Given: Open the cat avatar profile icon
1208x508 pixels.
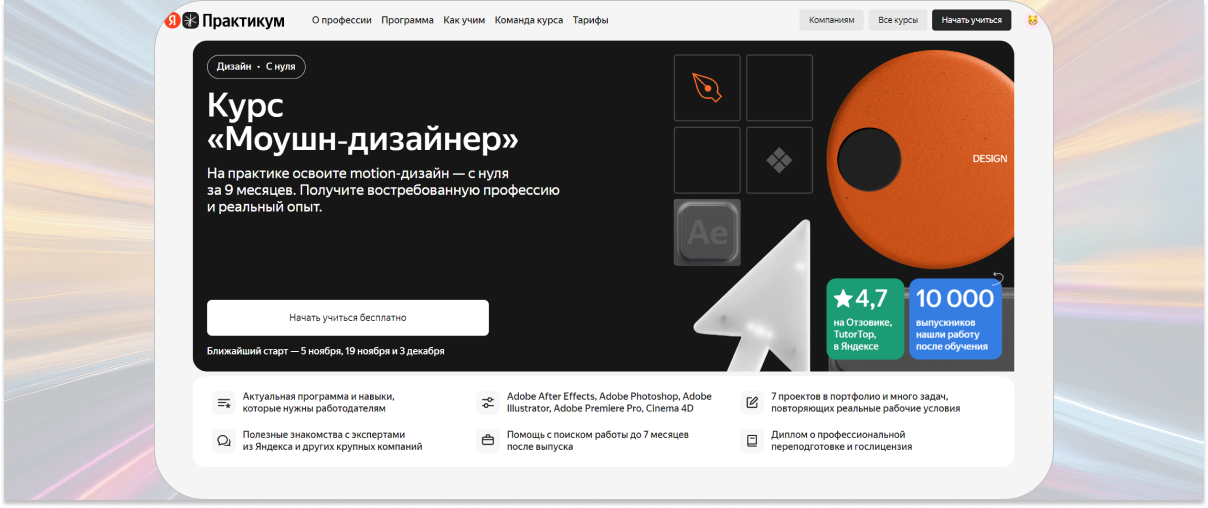Looking at the screenshot, I should (1032, 20).
